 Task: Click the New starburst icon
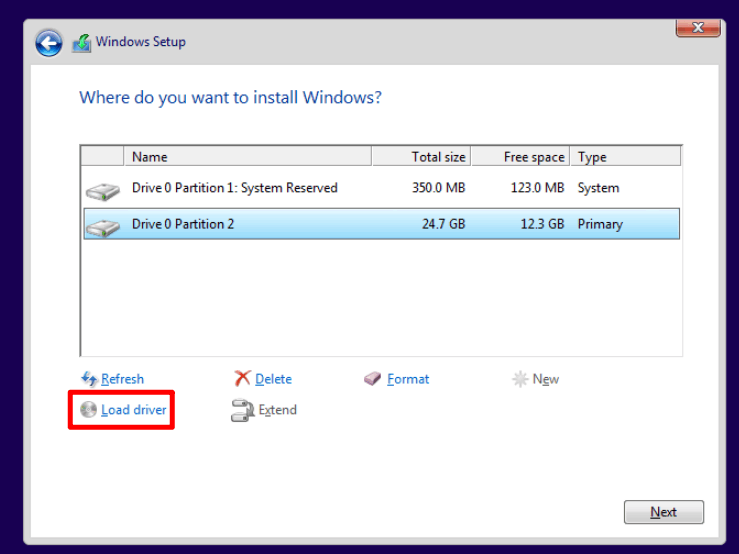[x=520, y=379]
